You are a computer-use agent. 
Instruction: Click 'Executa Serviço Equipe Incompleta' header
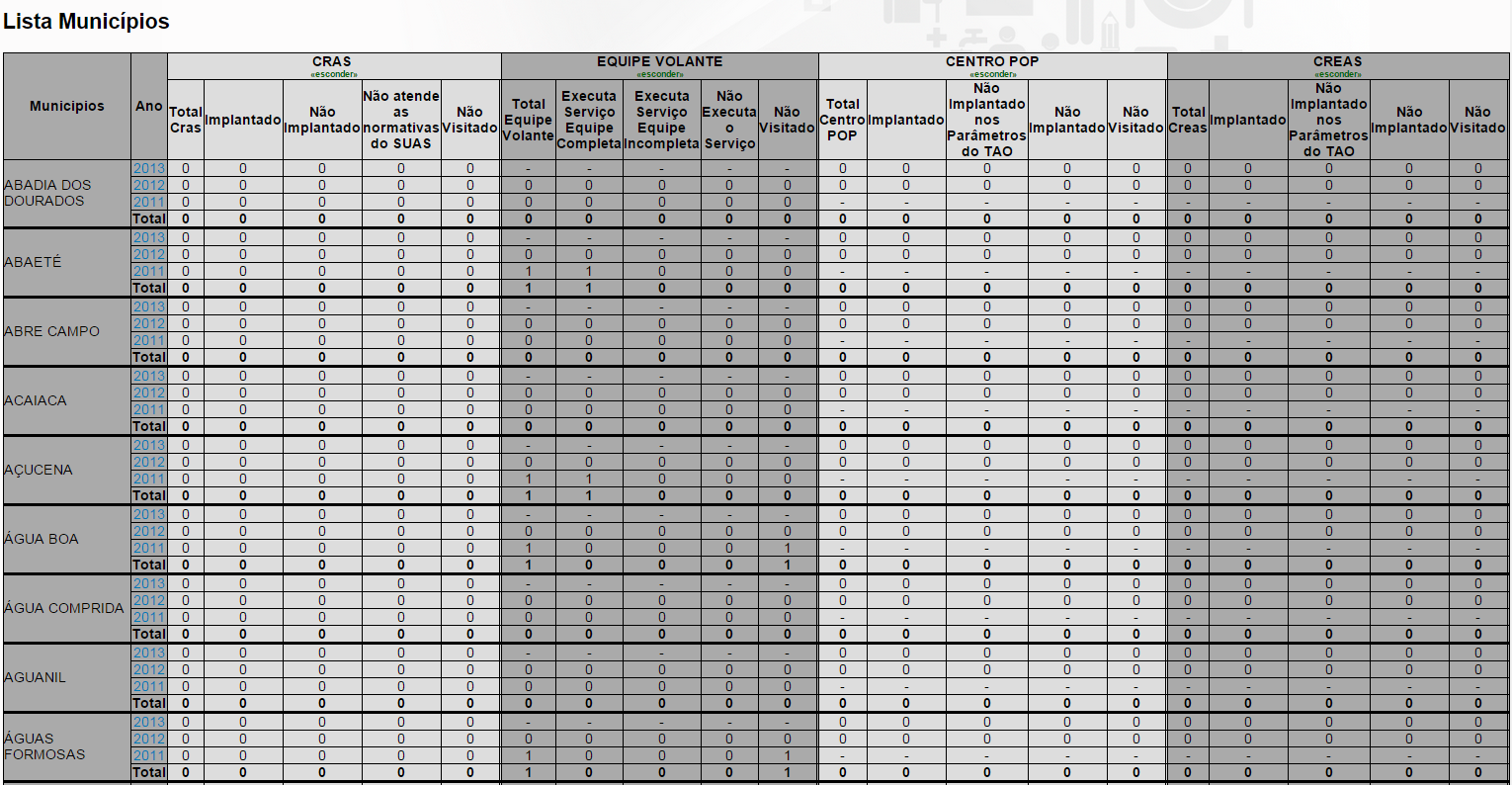coord(662,120)
